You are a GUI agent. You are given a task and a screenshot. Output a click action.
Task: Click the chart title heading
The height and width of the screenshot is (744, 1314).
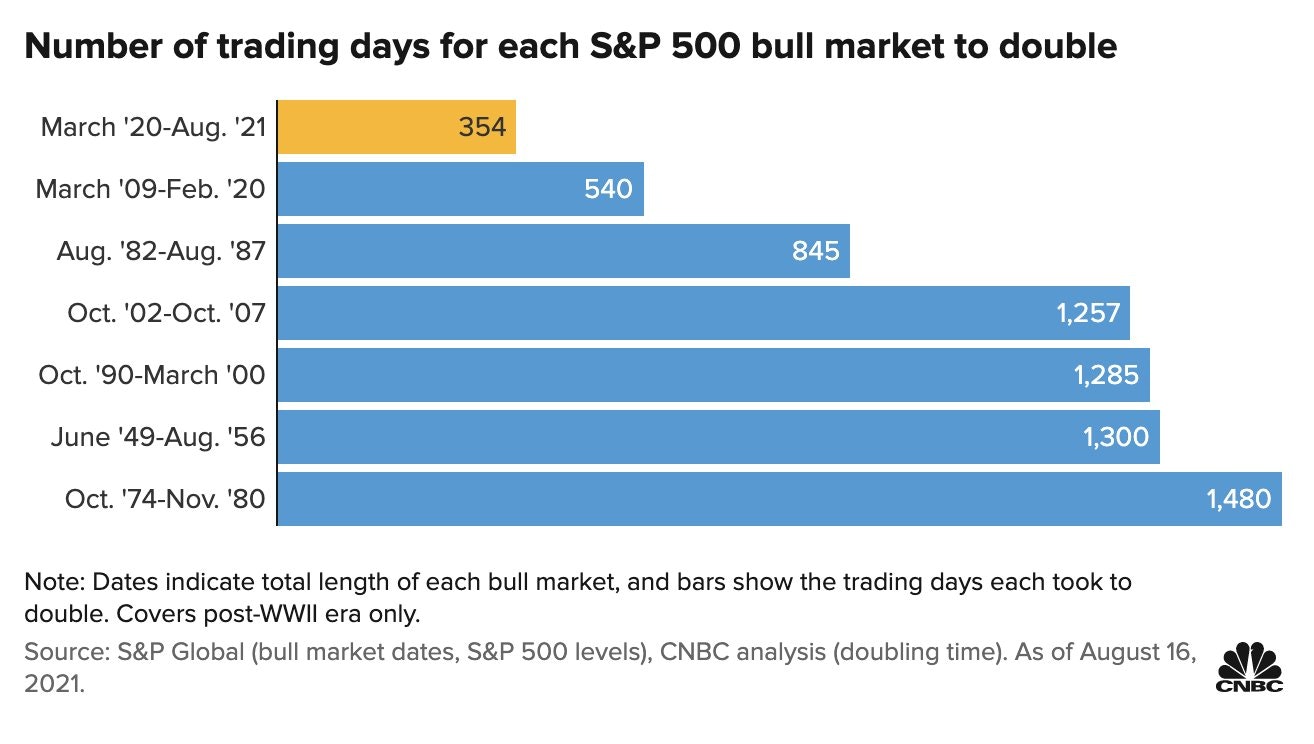pos(570,46)
